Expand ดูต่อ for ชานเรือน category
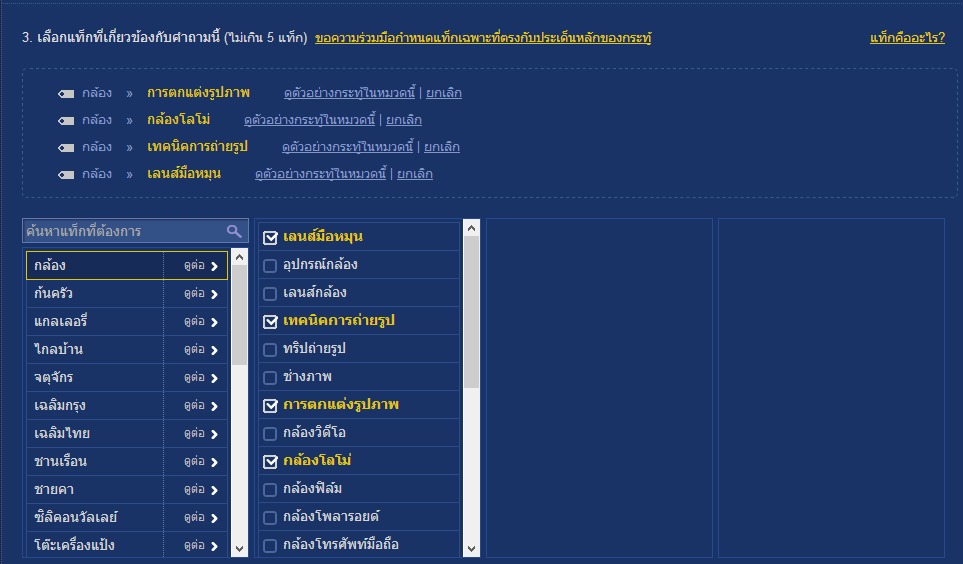 pyautogui.click(x=201, y=461)
